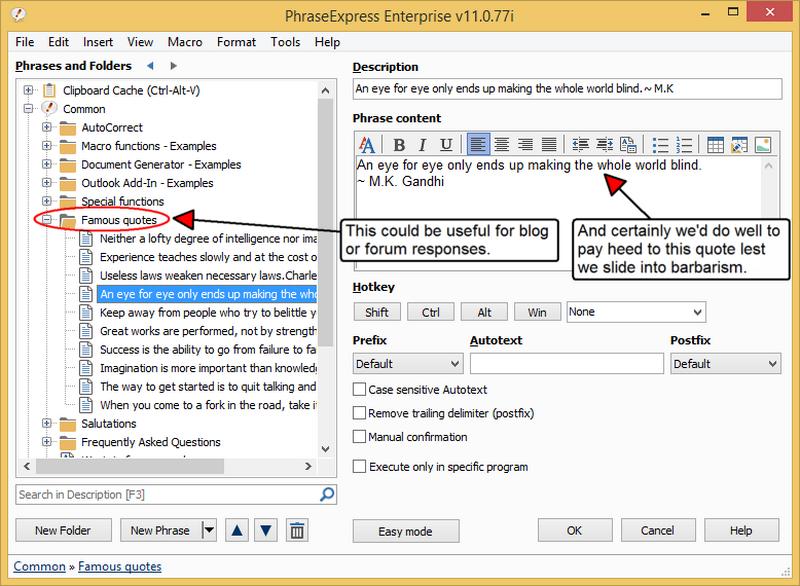Insert a picture into the phrase
Image resolution: width=800 pixels, height=586 pixels.
763,145
